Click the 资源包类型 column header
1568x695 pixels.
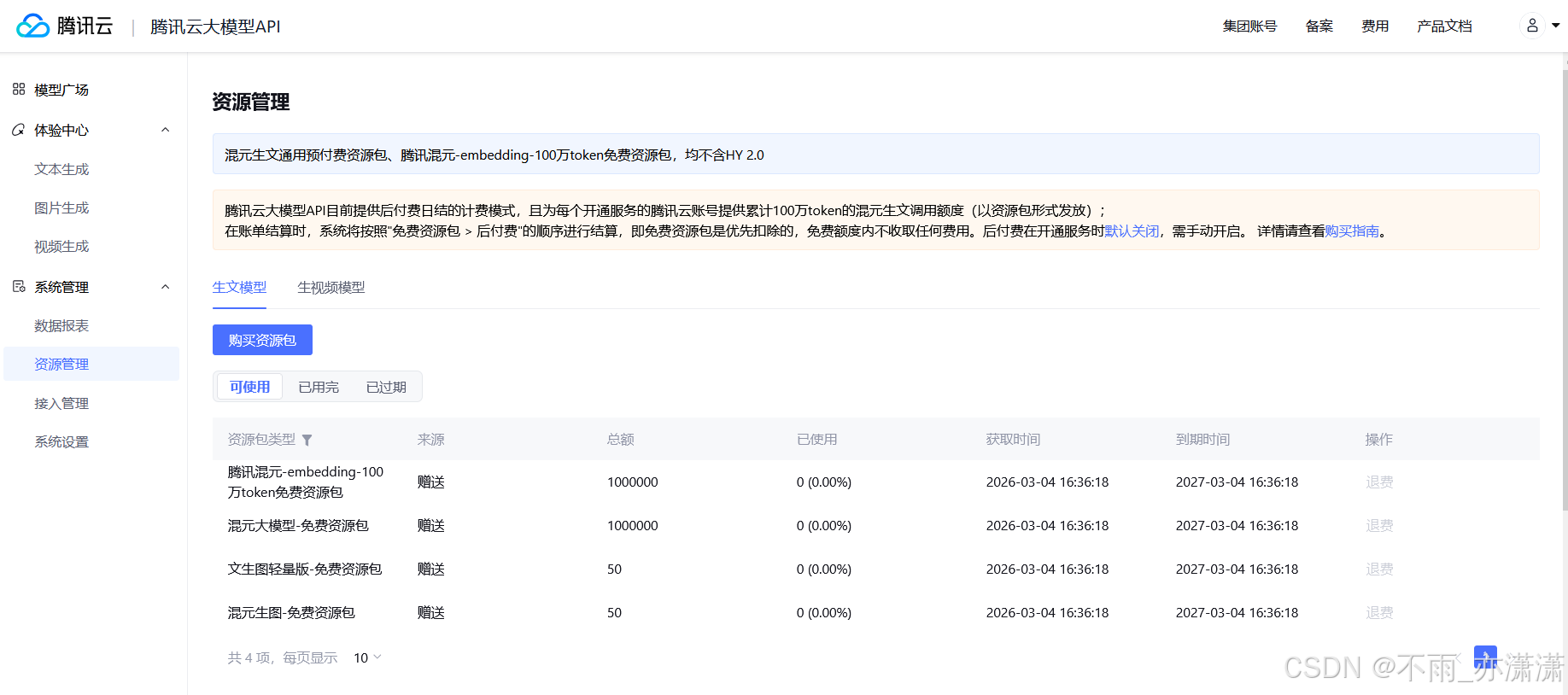[x=261, y=440]
